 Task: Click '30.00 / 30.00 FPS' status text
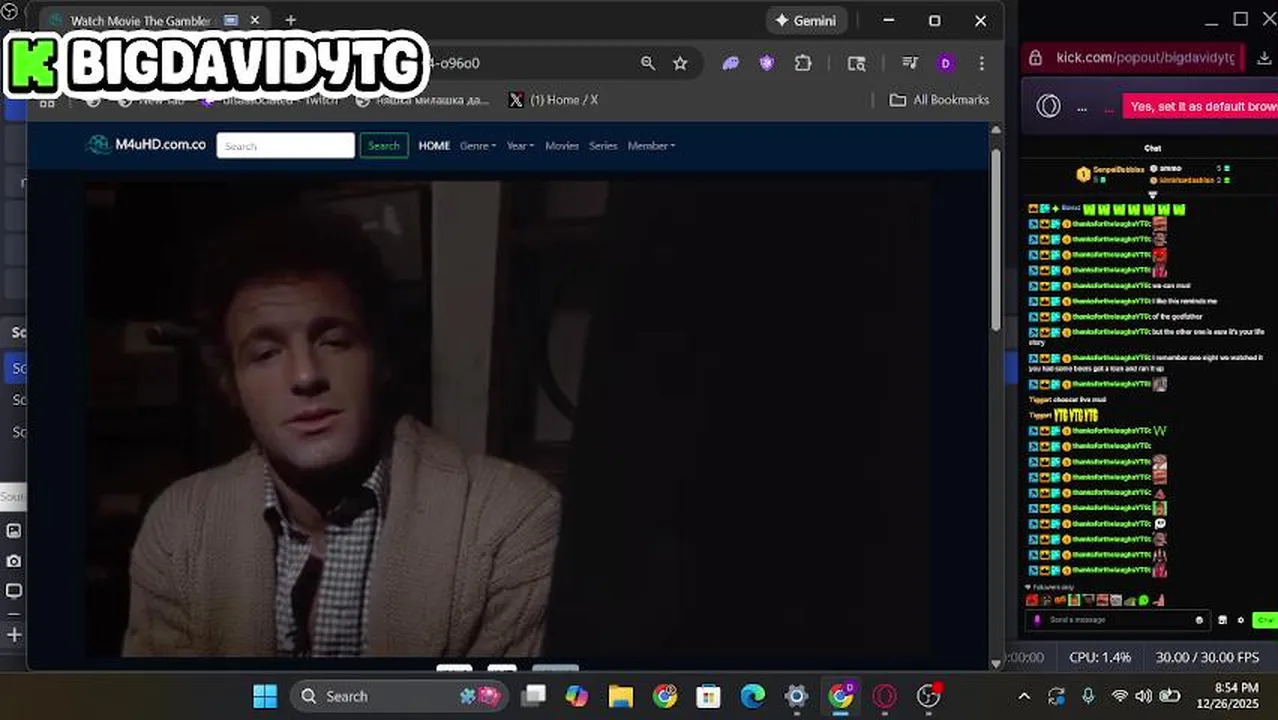pyautogui.click(x=1207, y=657)
